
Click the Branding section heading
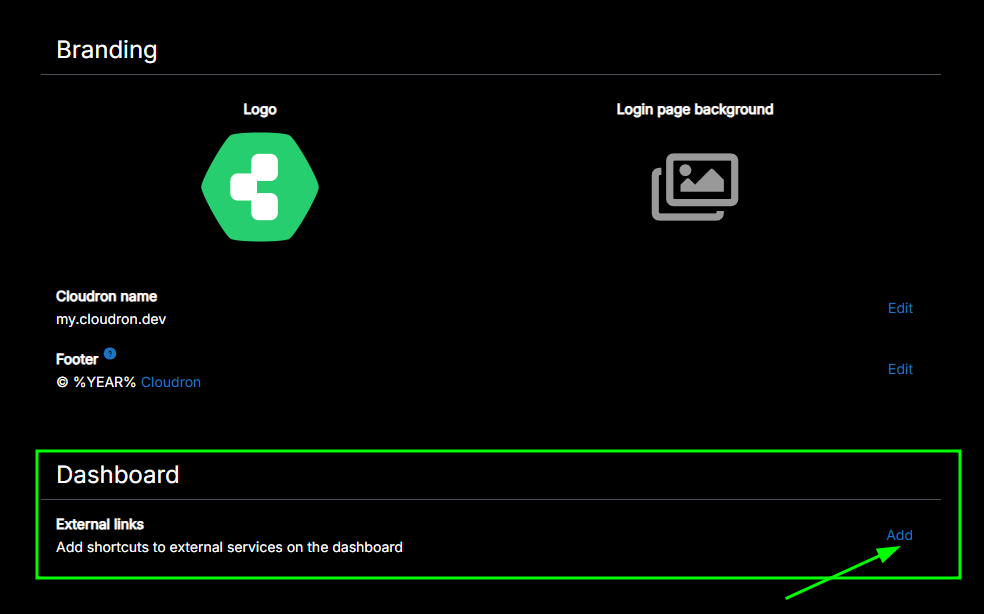(x=107, y=49)
